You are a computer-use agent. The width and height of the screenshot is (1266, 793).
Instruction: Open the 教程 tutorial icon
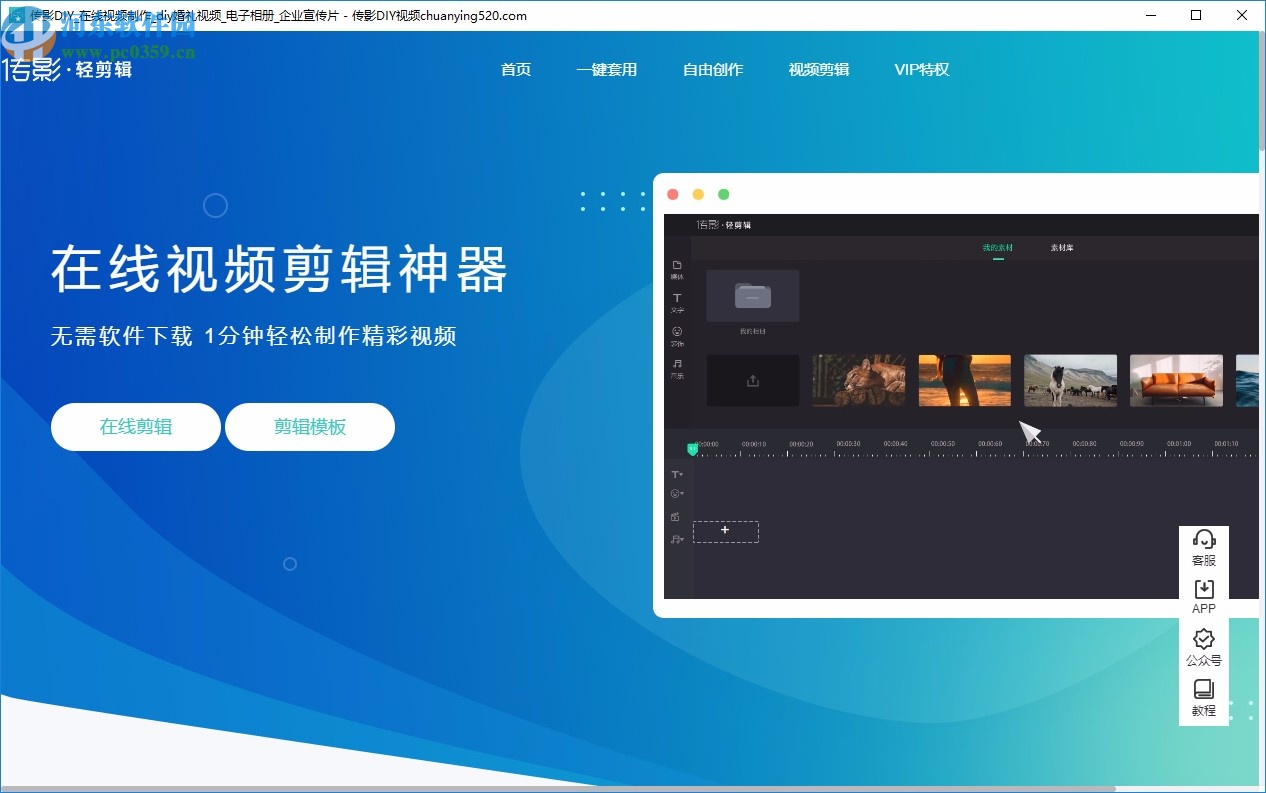[1203, 689]
